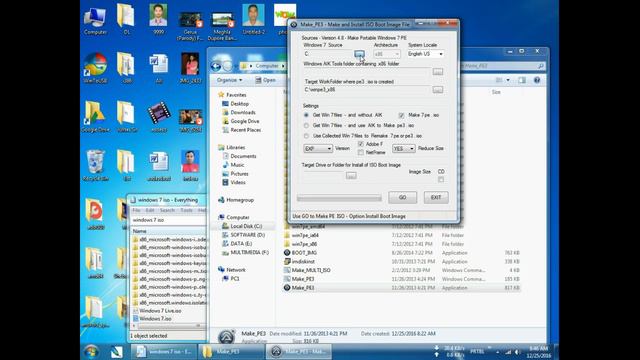Open the Architecture x86 dropdown
The height and width of the screenshot is (360, 640).
pyautogui.click(x=387, y=54)
